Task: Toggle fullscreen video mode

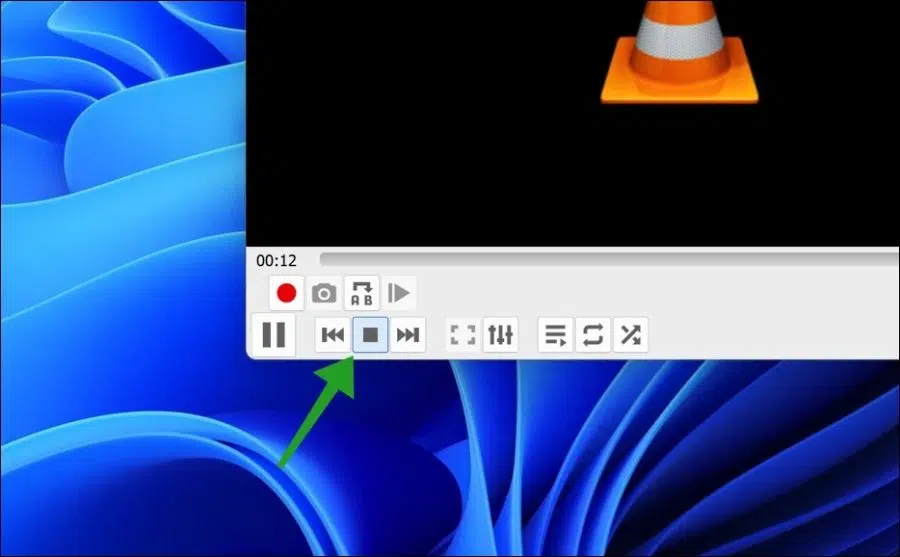Action: click(x=463, y=334)
